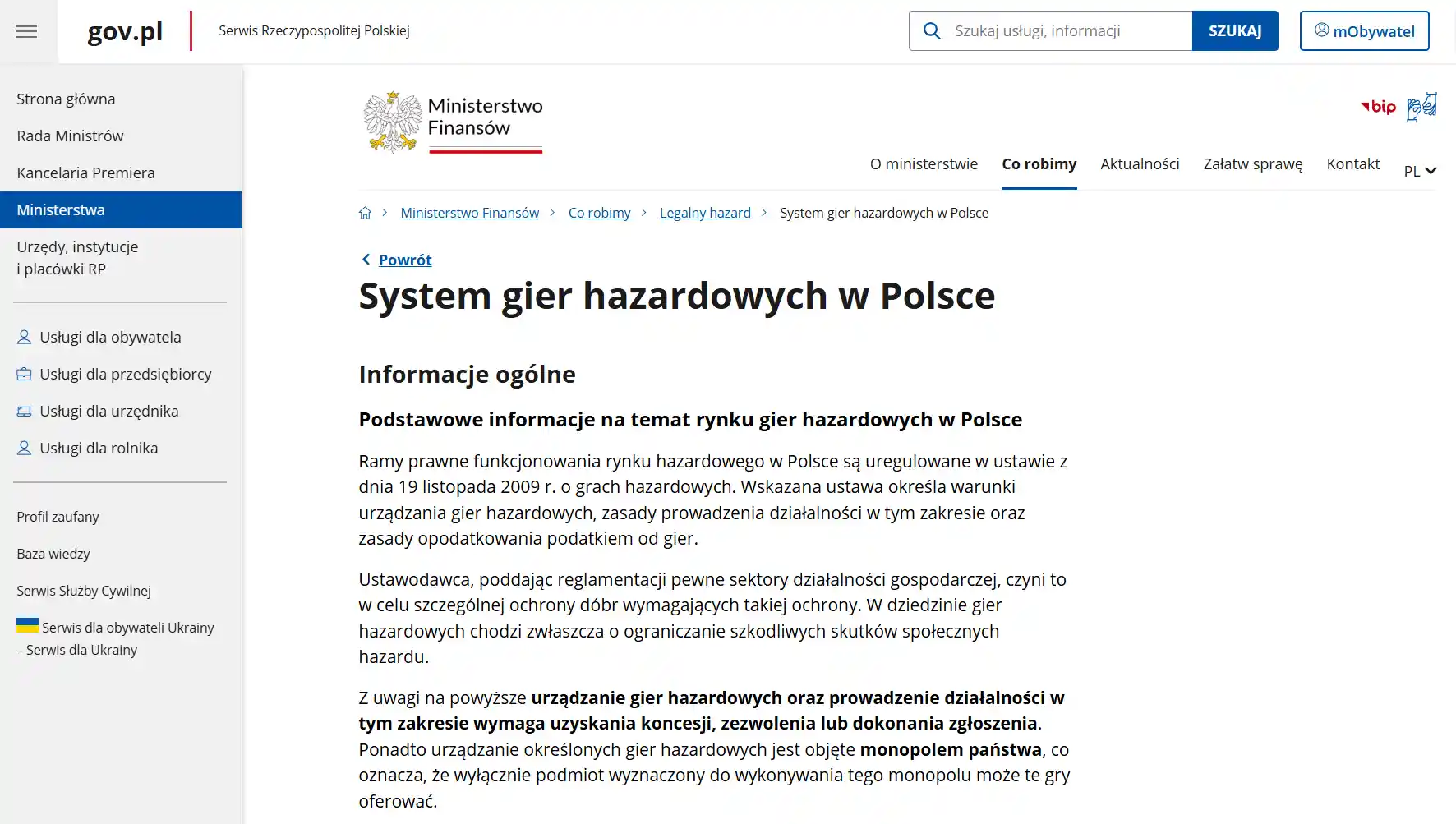1456x824 pixels.
Task: Go to Strona główna in sidebar
Action: click(x=121, y=99)
